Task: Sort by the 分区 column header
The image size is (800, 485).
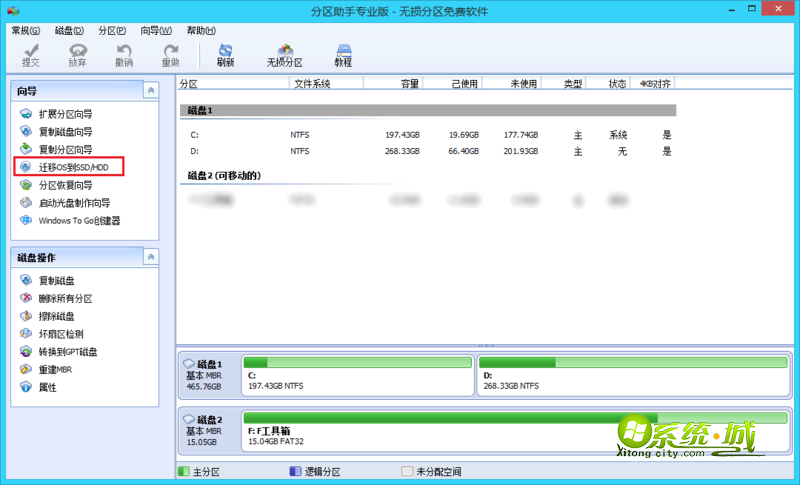Action: coord(233,84)
